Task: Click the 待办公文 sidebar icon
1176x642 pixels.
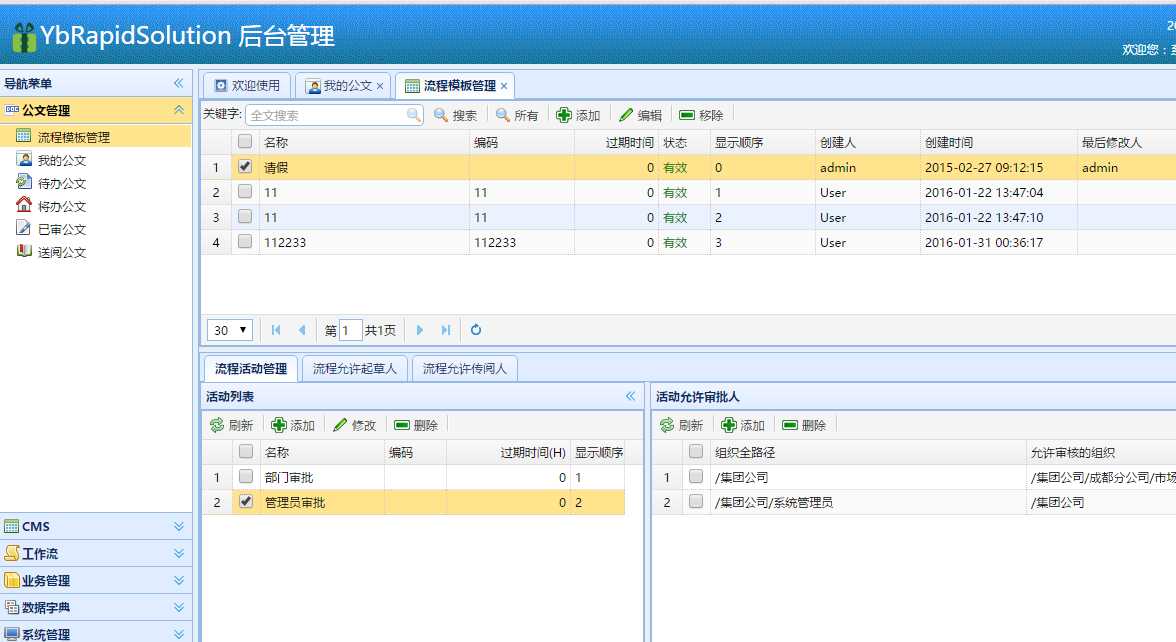Action: tap(24, 182)
